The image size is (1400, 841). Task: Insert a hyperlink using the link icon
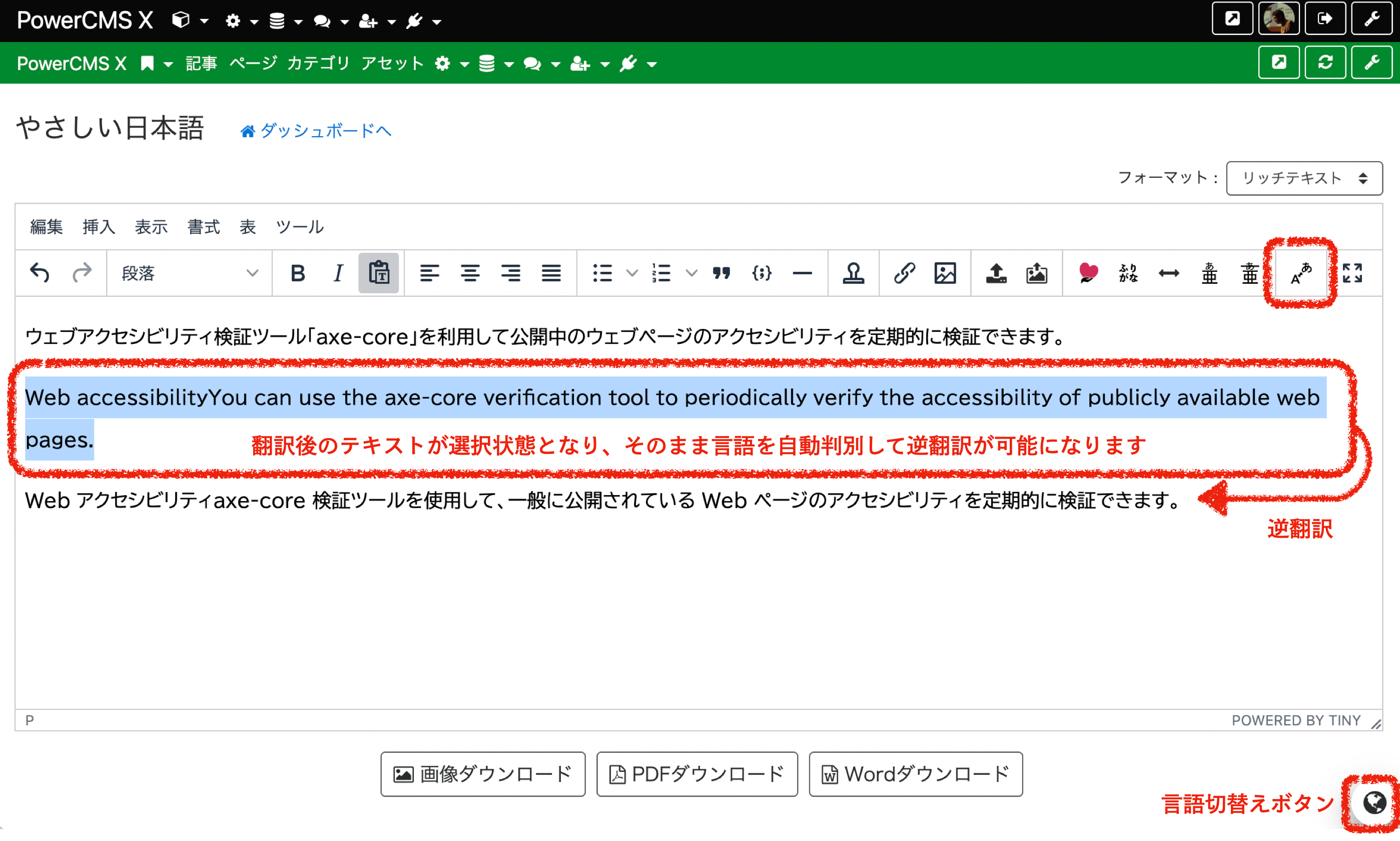(x=903, y=273)
